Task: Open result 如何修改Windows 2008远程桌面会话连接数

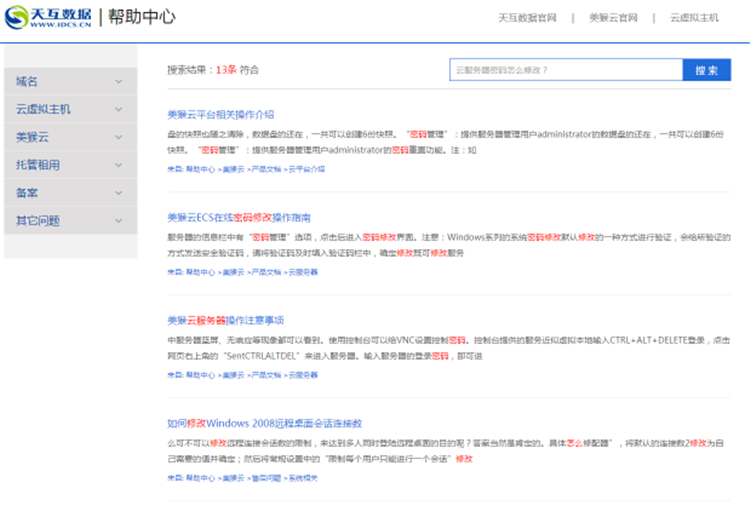Action: tap(265, 423)
